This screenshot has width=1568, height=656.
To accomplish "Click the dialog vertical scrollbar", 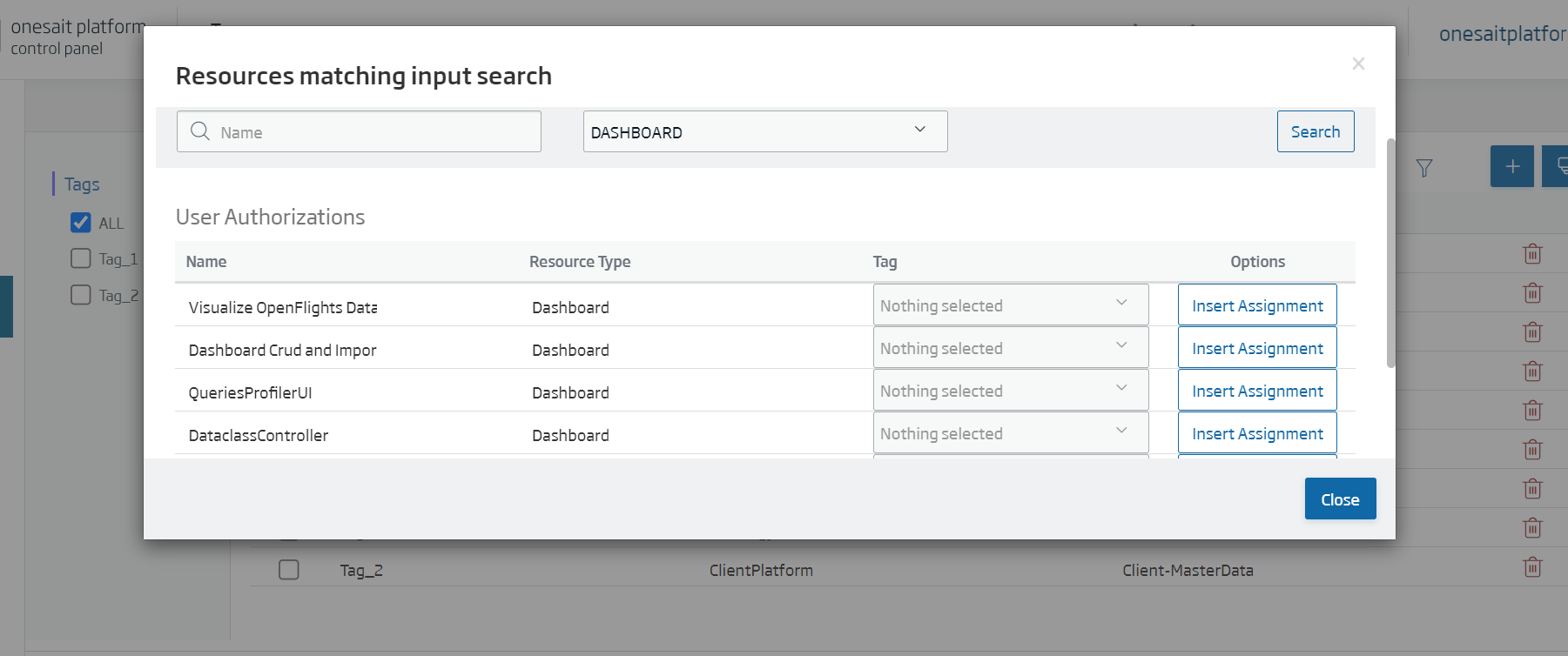I will [1390, 252].
